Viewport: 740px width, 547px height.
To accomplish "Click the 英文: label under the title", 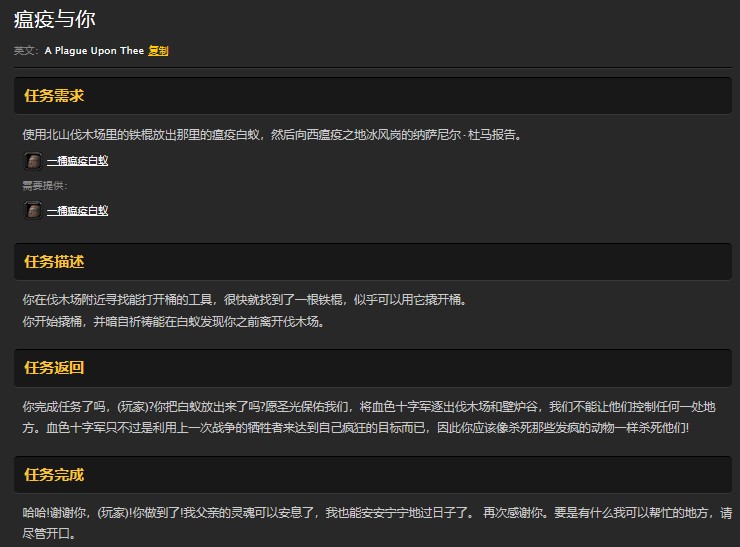I will click(26, 51).
